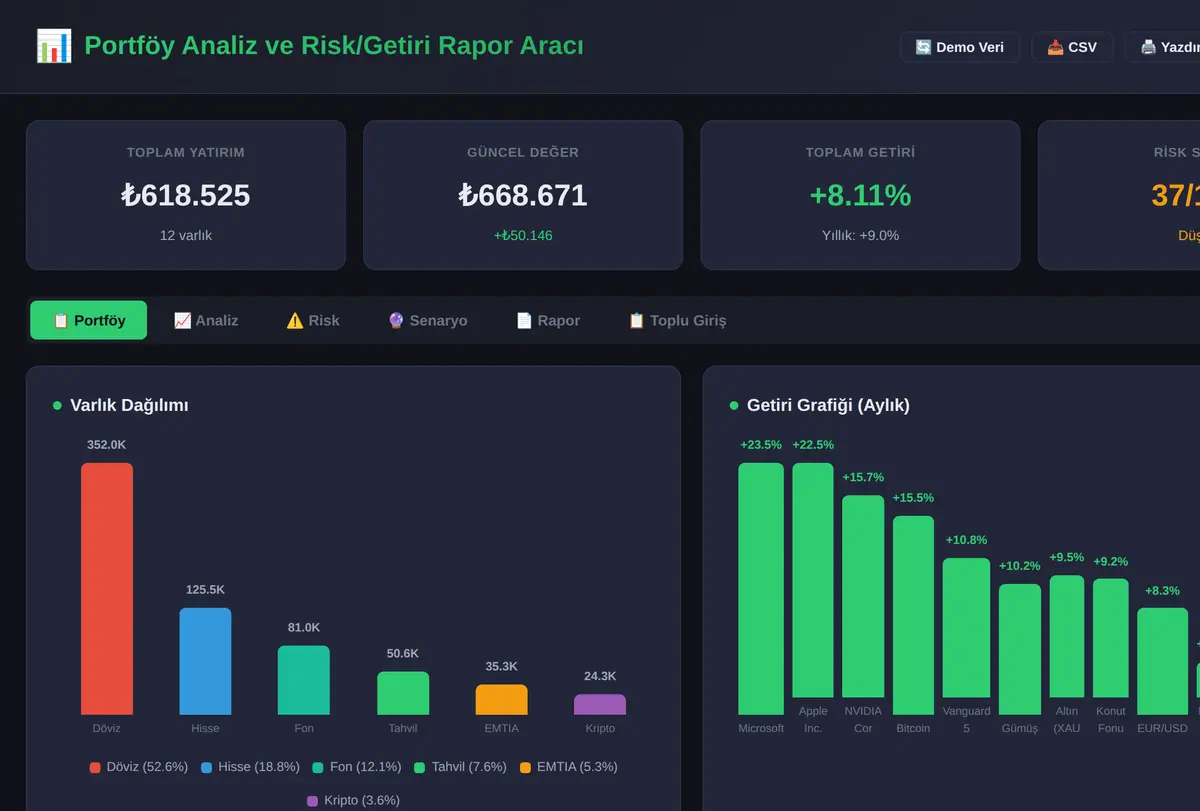Click the '12 varlık' asset count
Screen dimensions: 1200x811
[186, 236]
